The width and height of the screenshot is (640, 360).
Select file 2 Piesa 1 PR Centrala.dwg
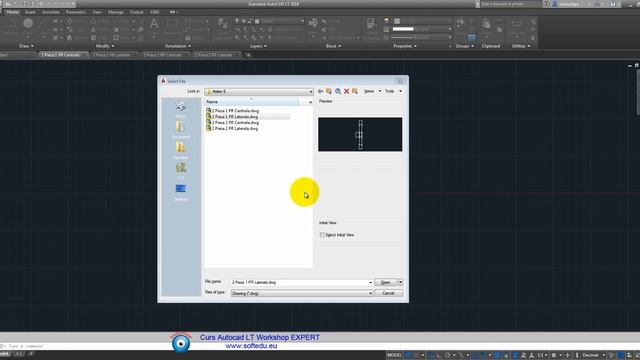(x=233, y=111)
